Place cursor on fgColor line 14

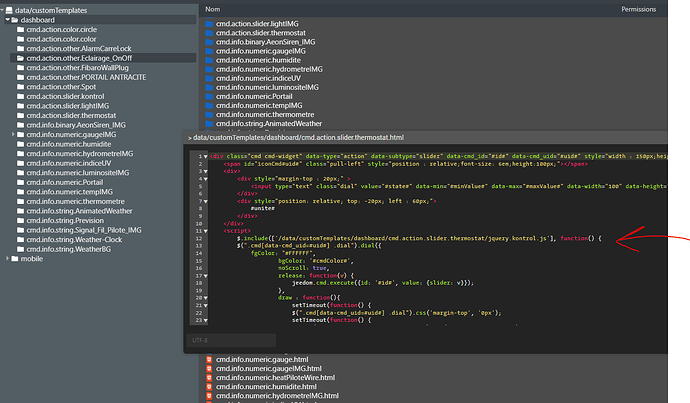[x=283, y=253]
